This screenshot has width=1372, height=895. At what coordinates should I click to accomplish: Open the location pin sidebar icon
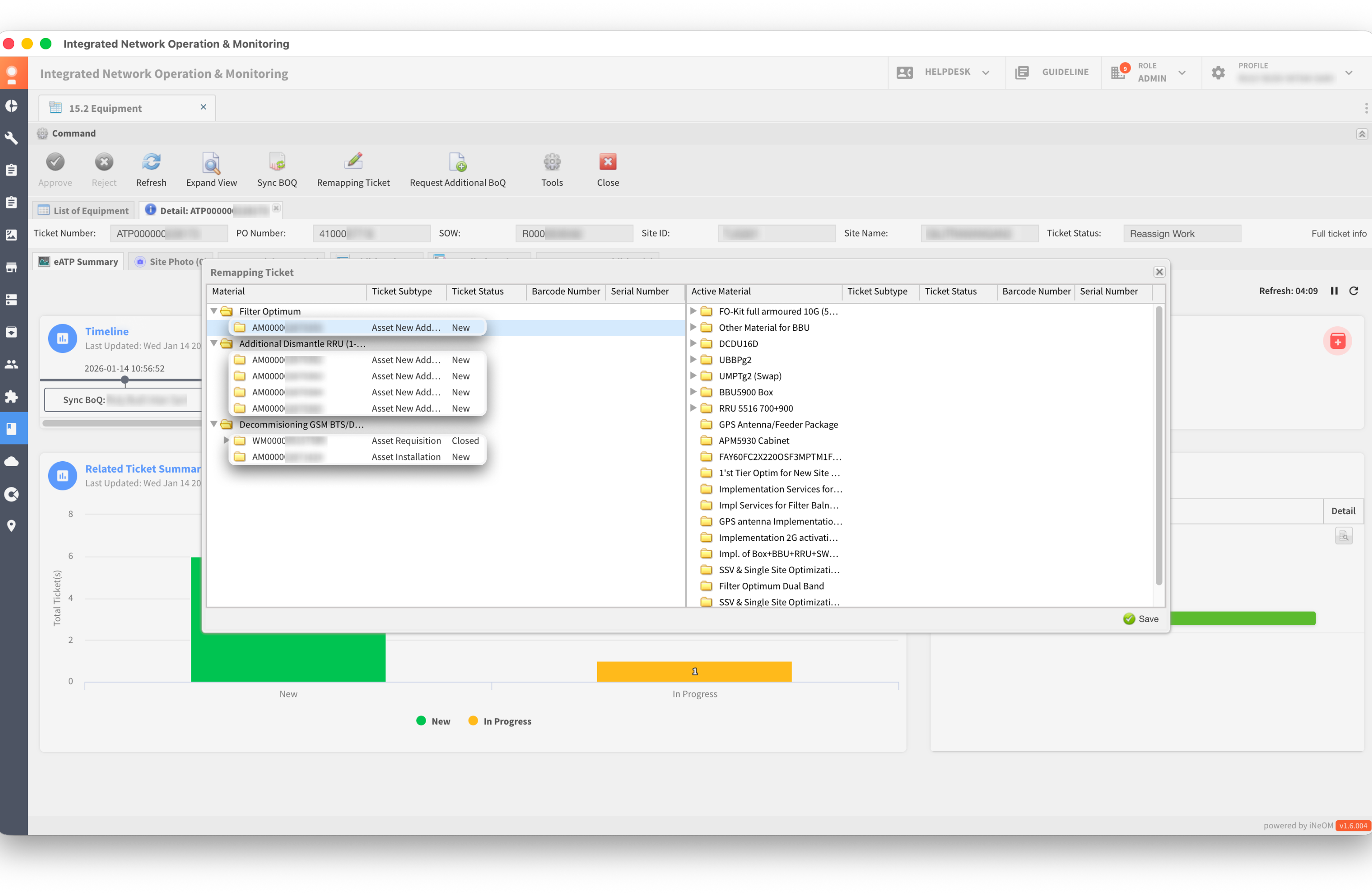(x=11, y=525)
